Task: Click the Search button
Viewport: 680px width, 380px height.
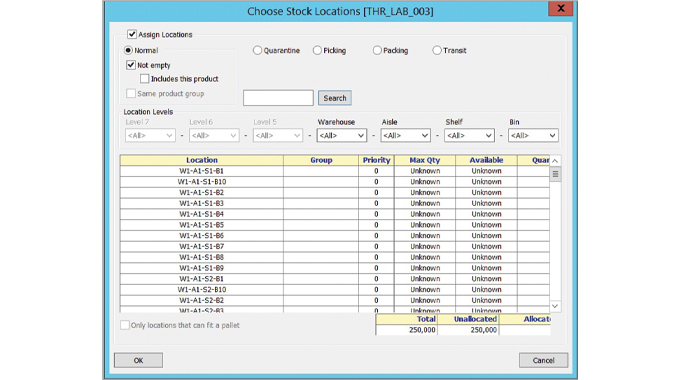Action: coord(335,98)
